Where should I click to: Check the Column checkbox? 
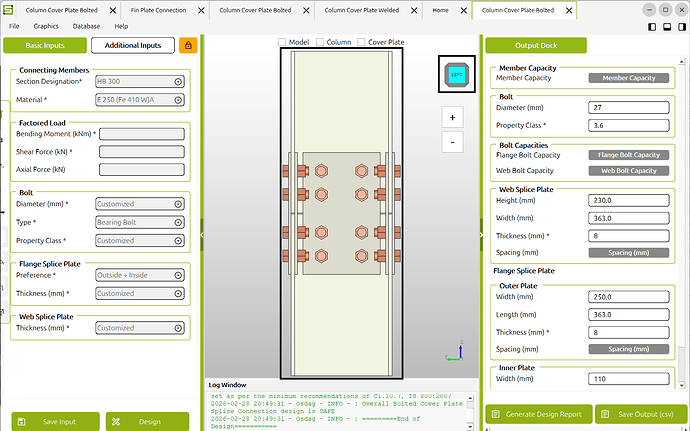(x=320, y=43)
